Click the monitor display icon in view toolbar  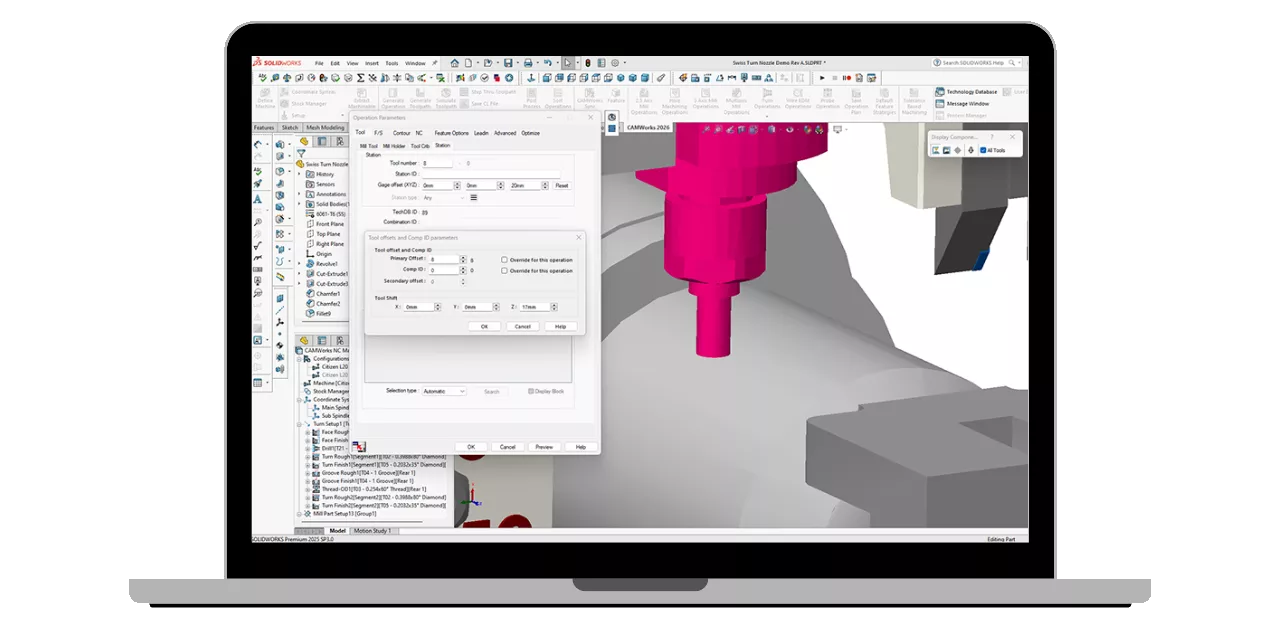tap(837, 129)
